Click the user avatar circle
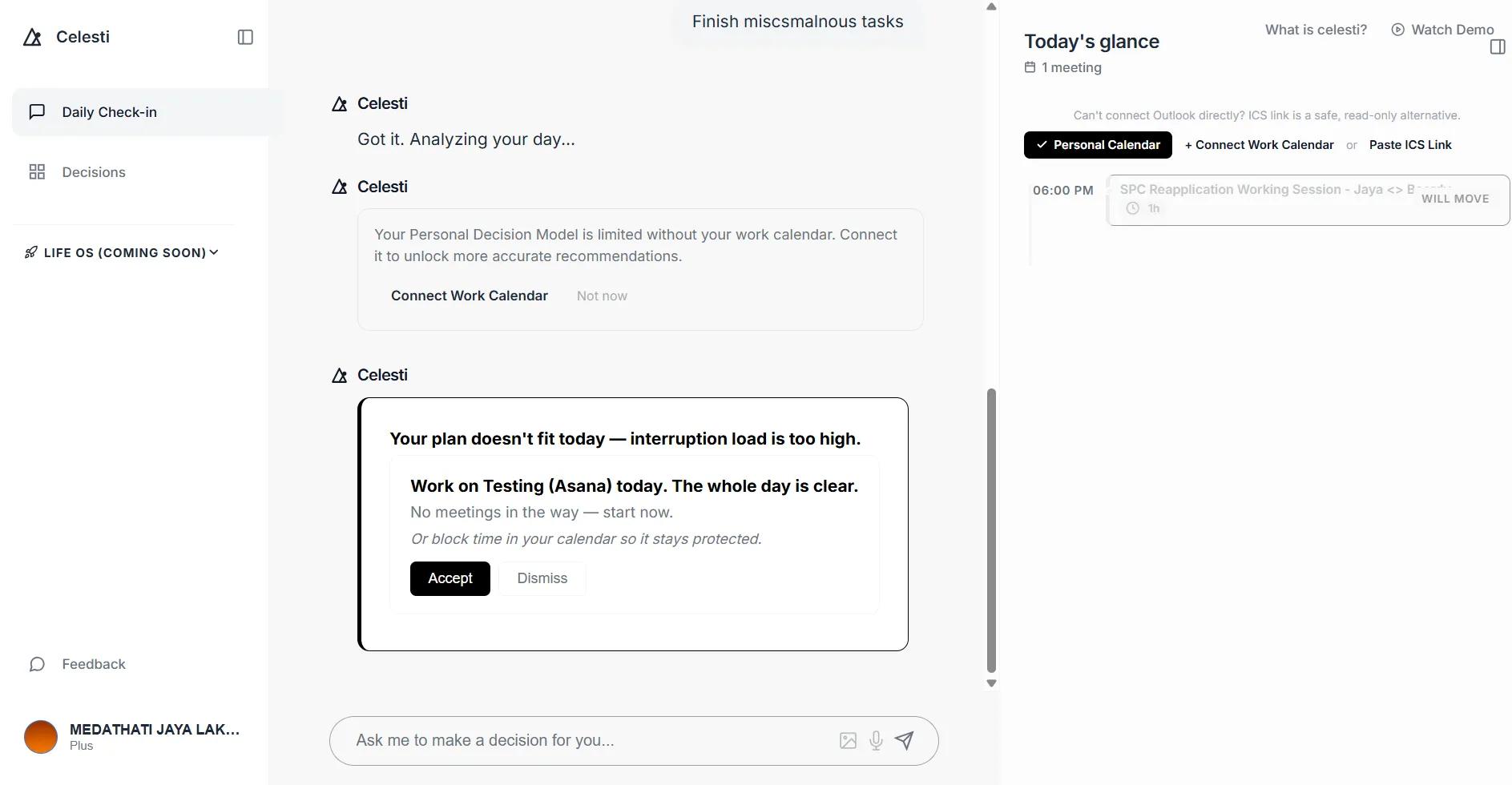This screenshot has width=1512, height=785. click(41, 737)
